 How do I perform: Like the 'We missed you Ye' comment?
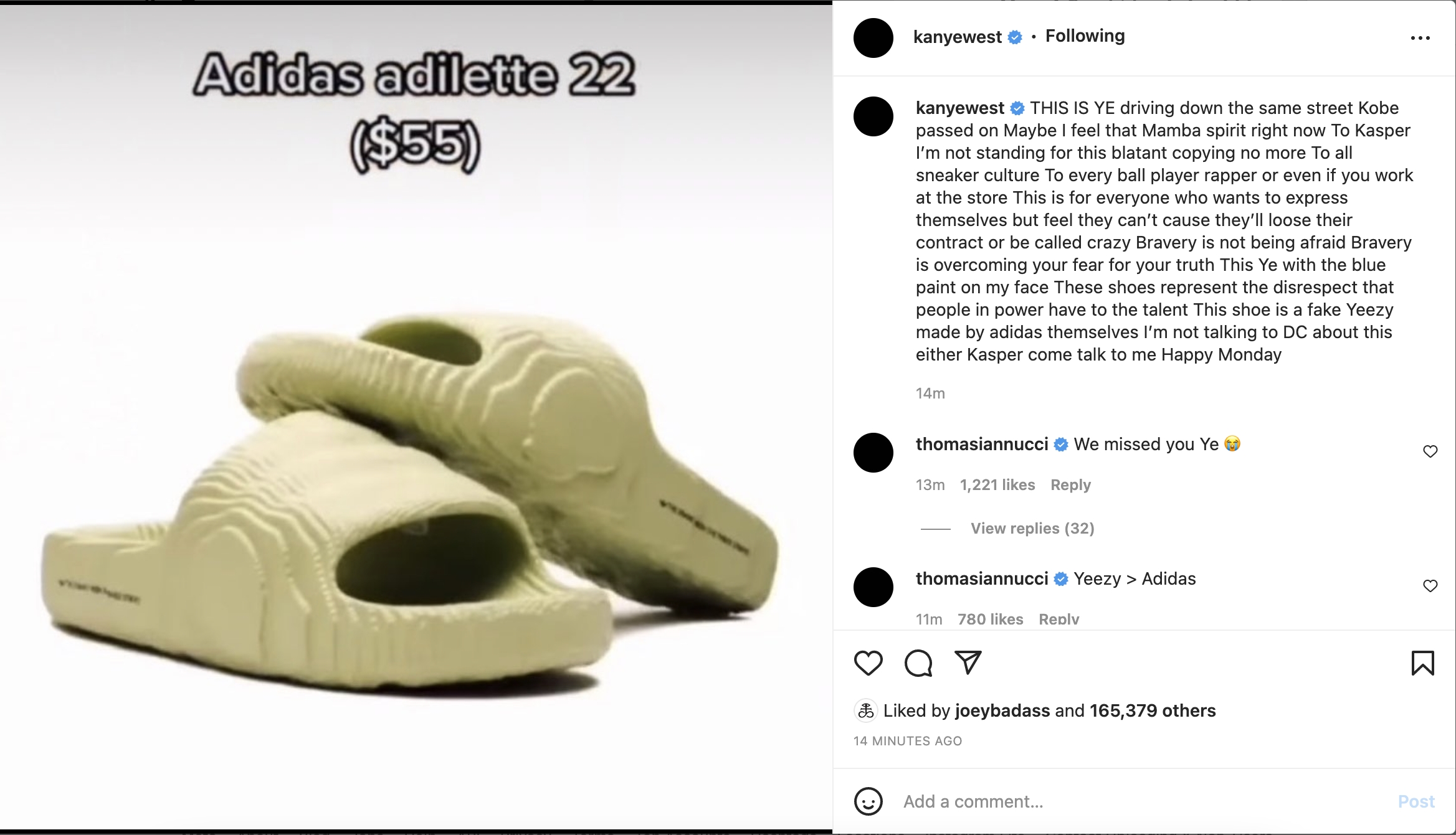click(1430, 451)
